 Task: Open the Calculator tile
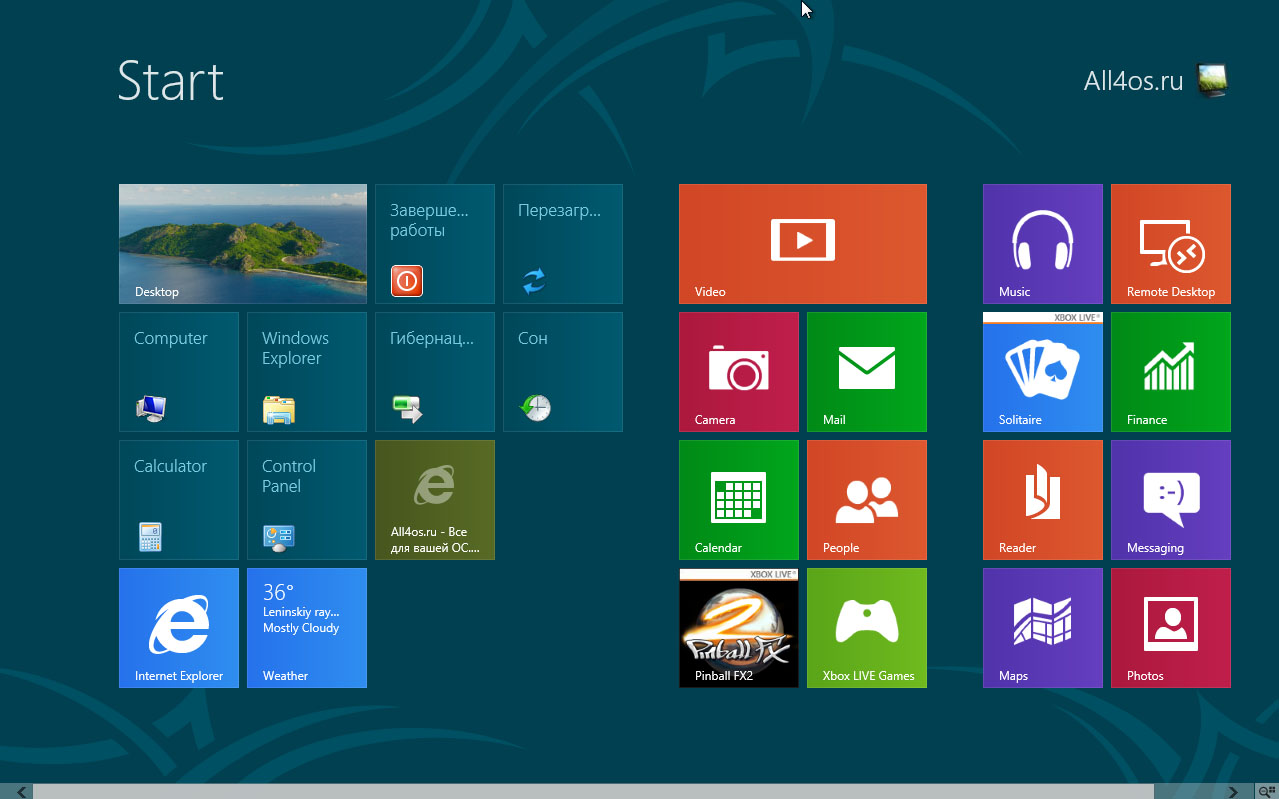(179, 500)
